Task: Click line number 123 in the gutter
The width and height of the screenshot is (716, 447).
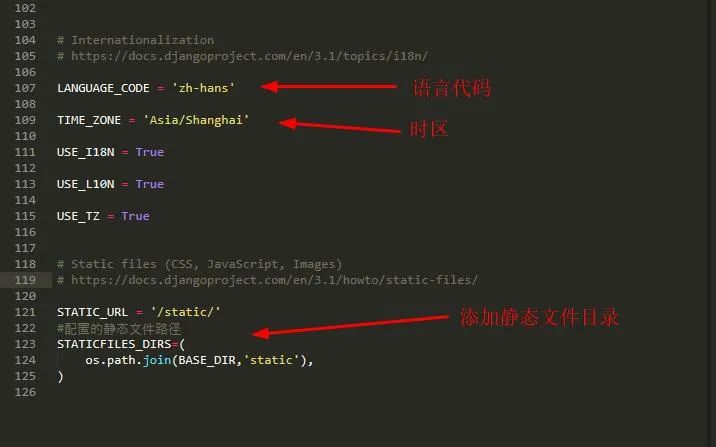Action: click(25, 344)
